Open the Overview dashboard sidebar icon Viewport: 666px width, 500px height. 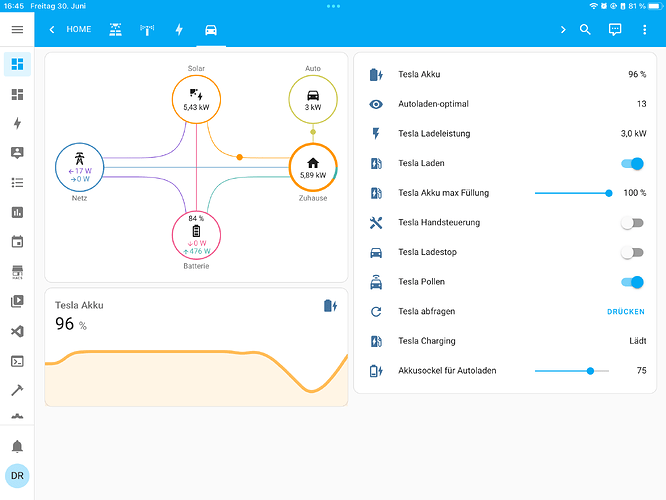click(x=17, y=64)
